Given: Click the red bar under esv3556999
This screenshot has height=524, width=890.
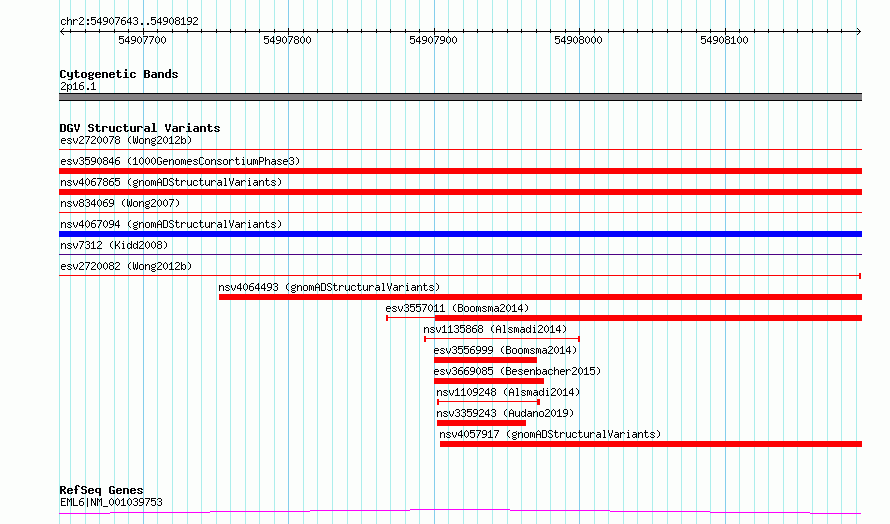Looking at the screenshot, I should pos(485,360).
